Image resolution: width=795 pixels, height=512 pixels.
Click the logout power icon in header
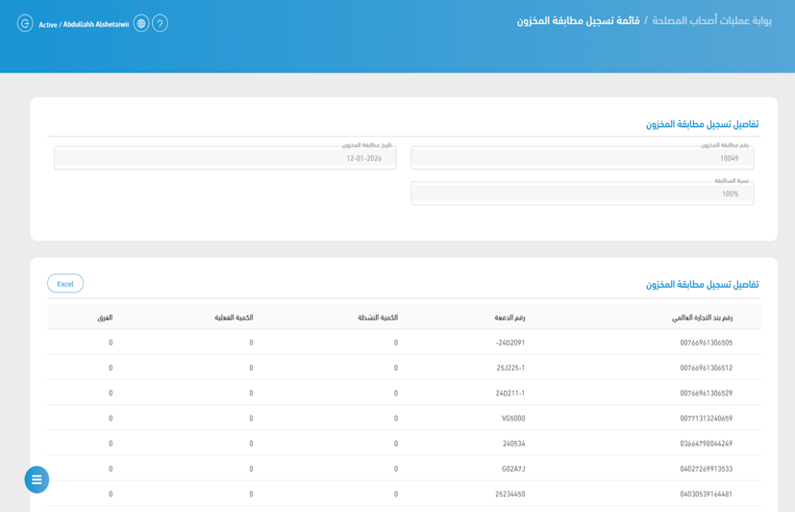[25, 23]
